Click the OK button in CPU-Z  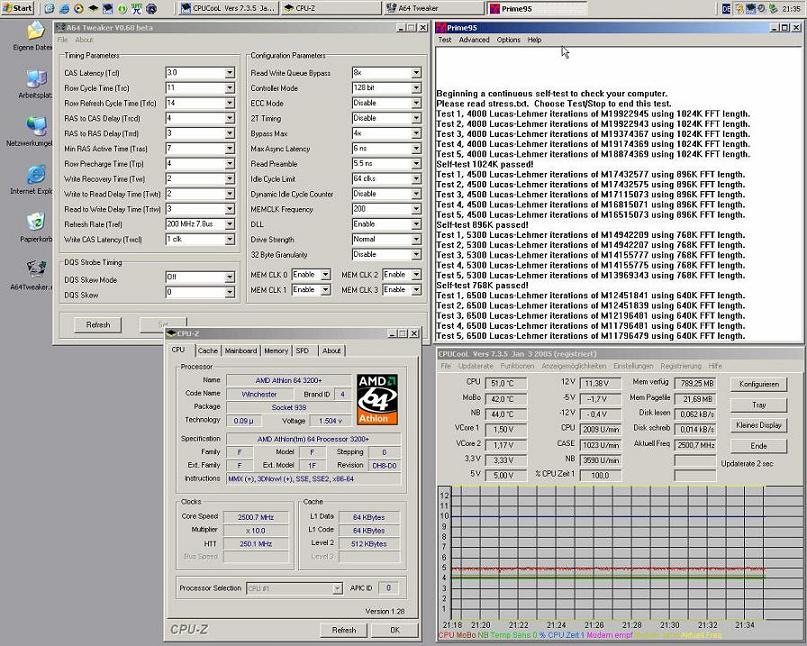[x=395, y=630]
